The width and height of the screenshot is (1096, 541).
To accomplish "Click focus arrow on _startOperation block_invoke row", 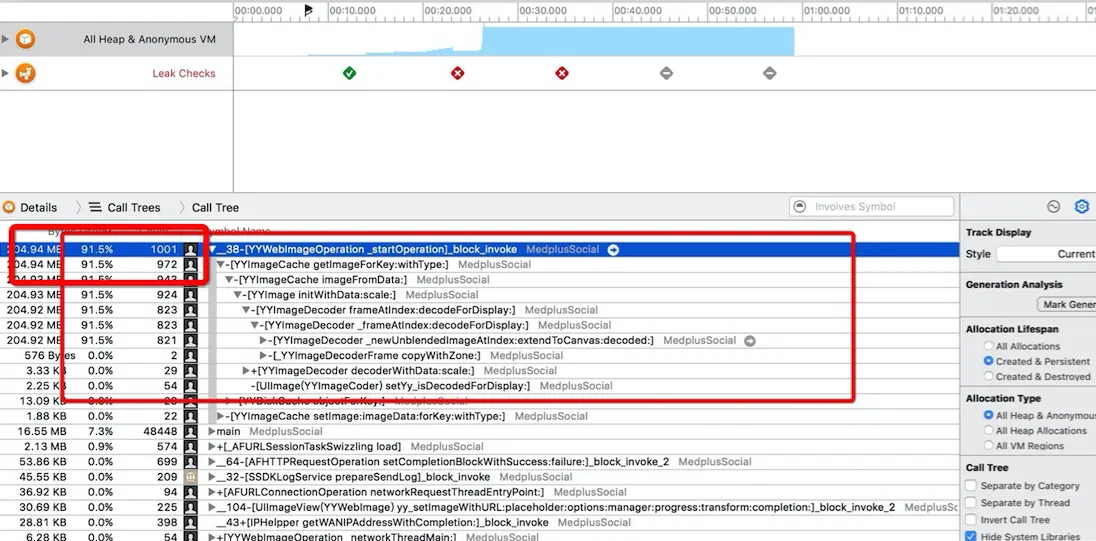I will tap(613, 250).
